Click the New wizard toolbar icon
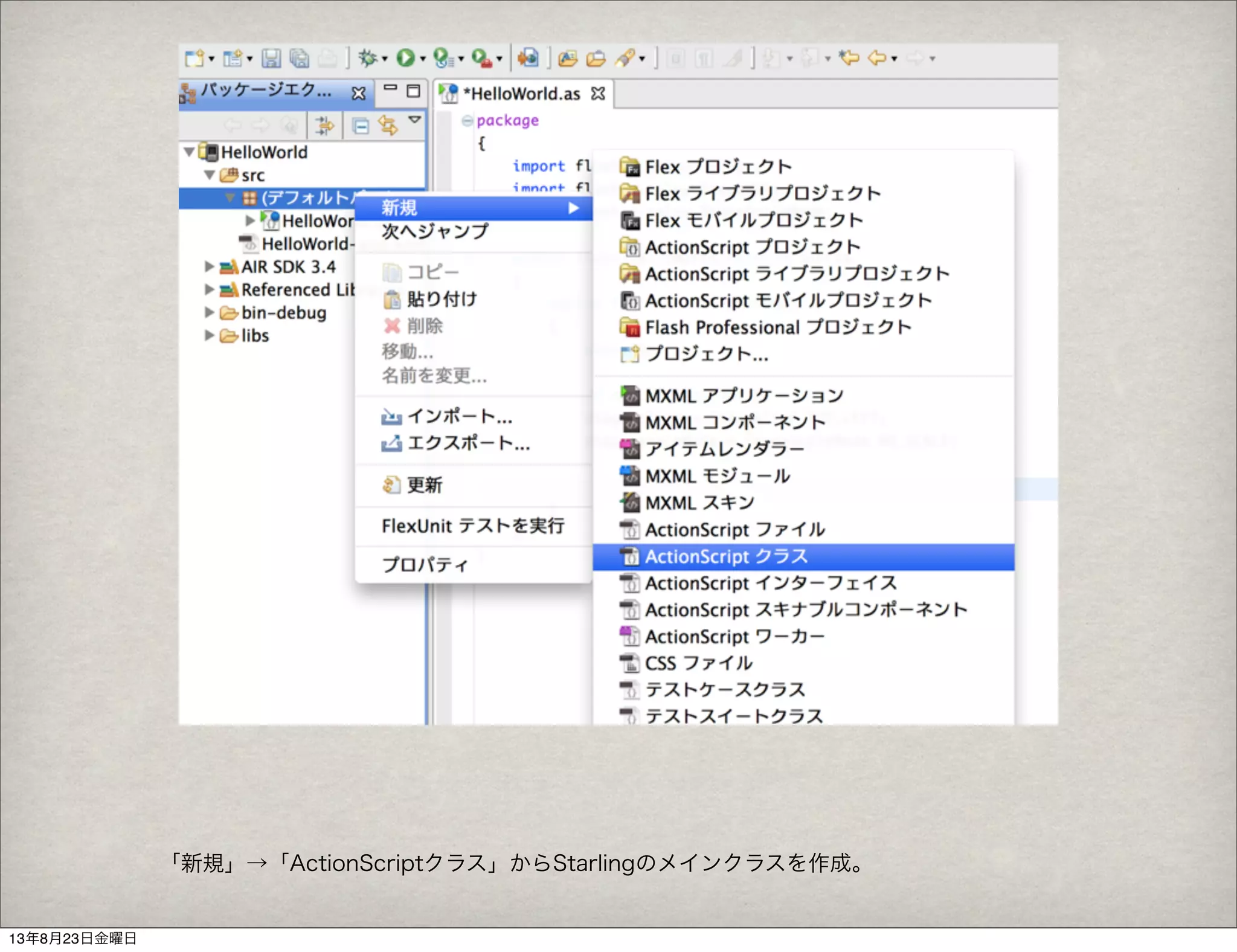This screenshot has width=1237, height=952. click(x=194, y=59)
